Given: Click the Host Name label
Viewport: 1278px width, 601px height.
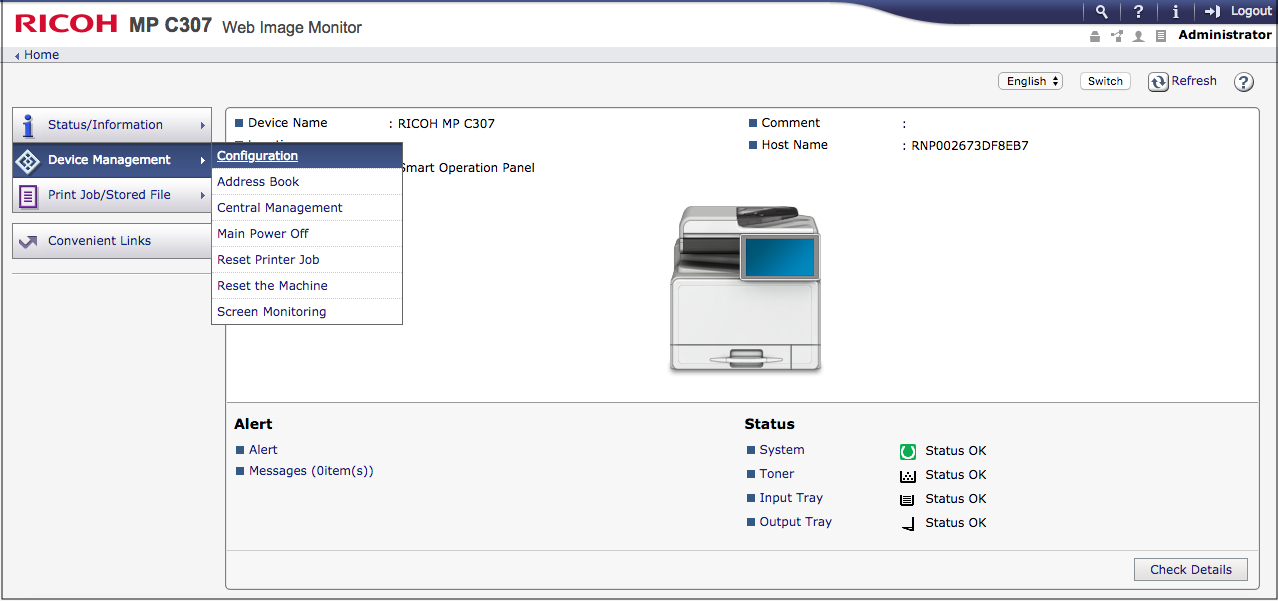Looking at the screenshot, I should coord(794,145).
